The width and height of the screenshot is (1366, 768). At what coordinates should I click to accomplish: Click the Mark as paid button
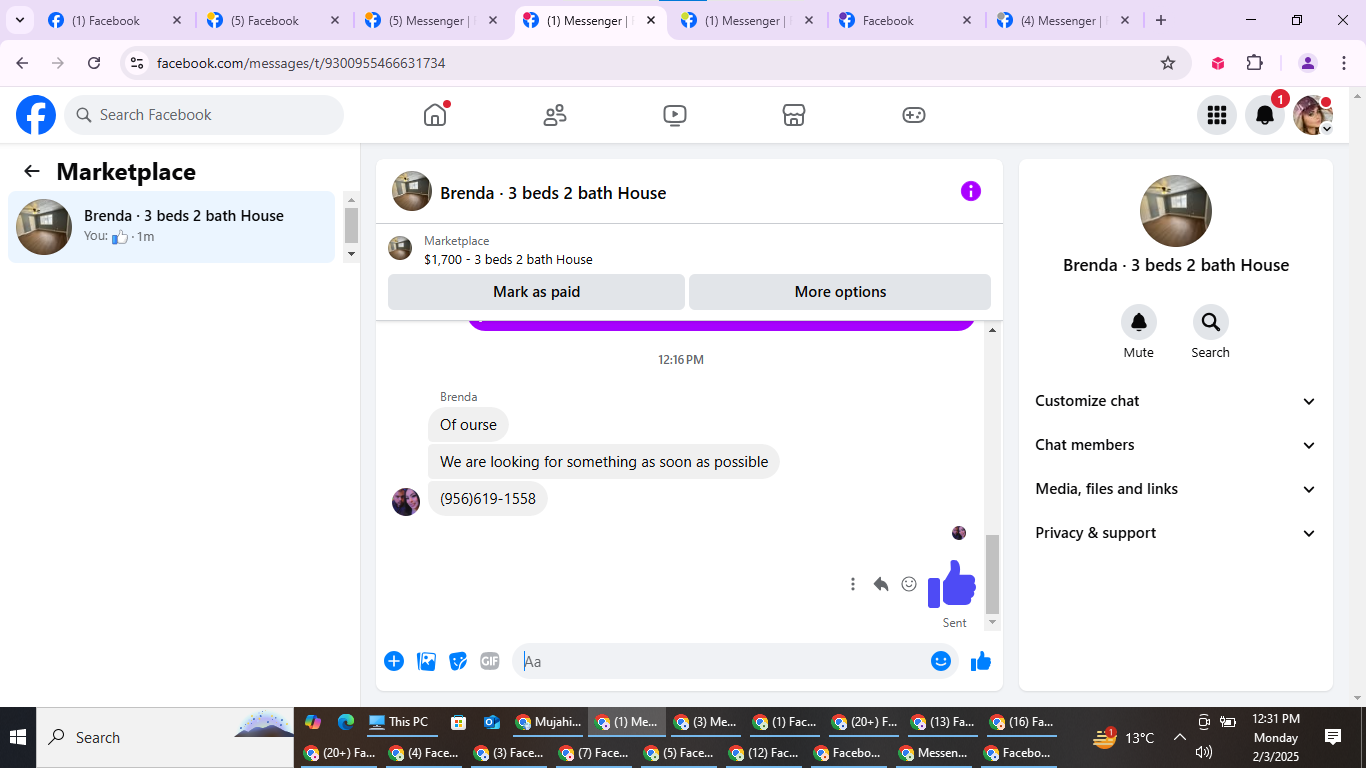pyautogui.click(x=537, y=292)
